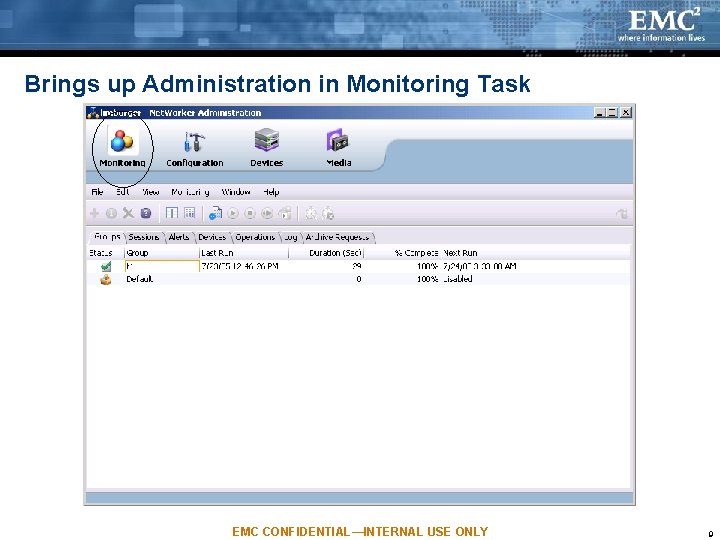Click the split-pane view toolbar icon

(x=172, y=213)
